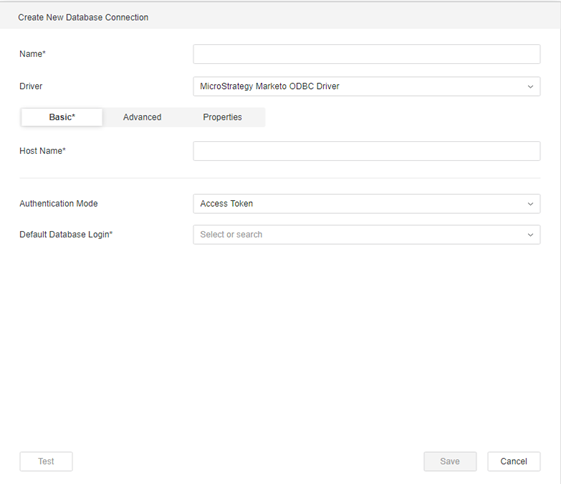The width and height of the screenshot is (561, 484).
Task: Click the Test button
Action: pos(46,461)
